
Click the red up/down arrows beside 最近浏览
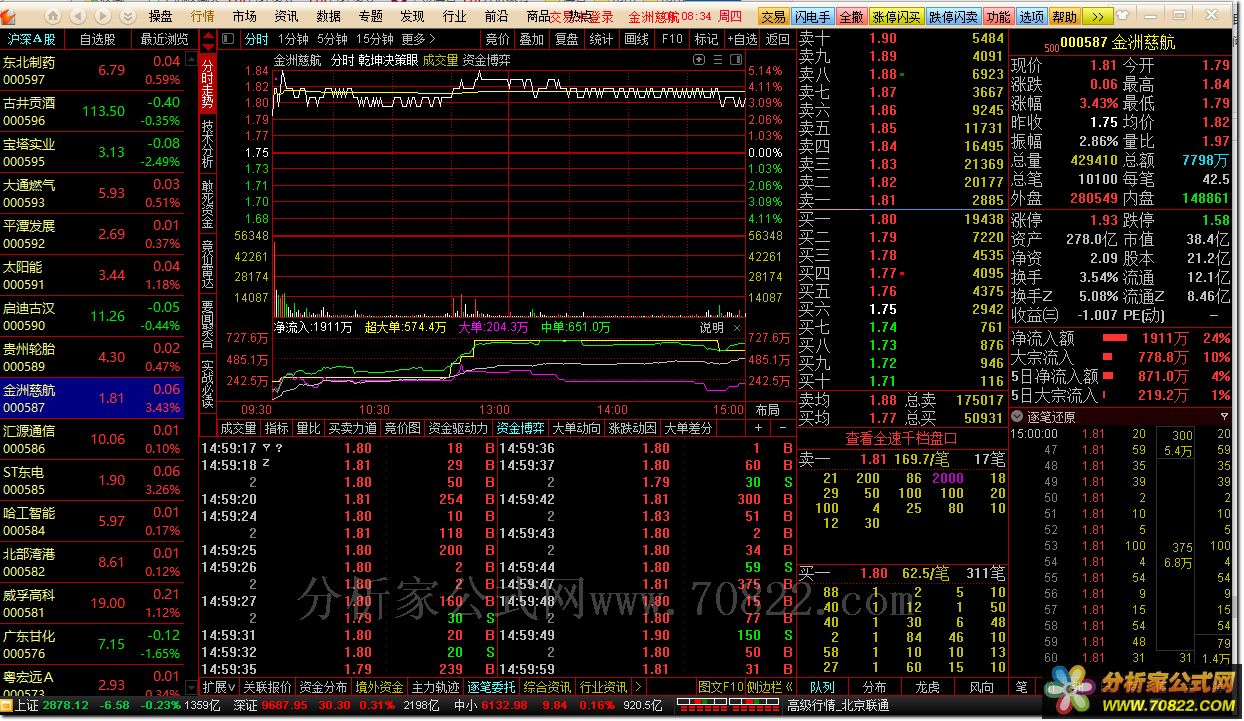pos(208,39)
